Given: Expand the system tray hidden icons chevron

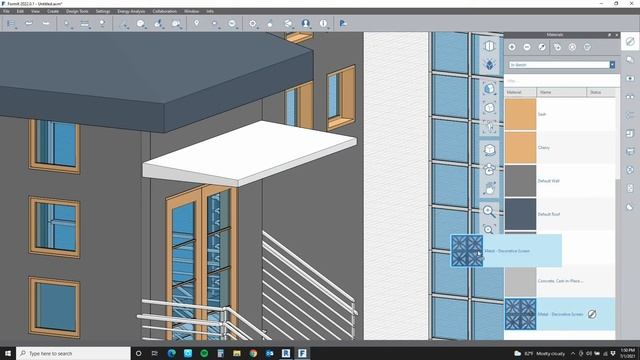Looking at the screenshot, I should 573,353.
